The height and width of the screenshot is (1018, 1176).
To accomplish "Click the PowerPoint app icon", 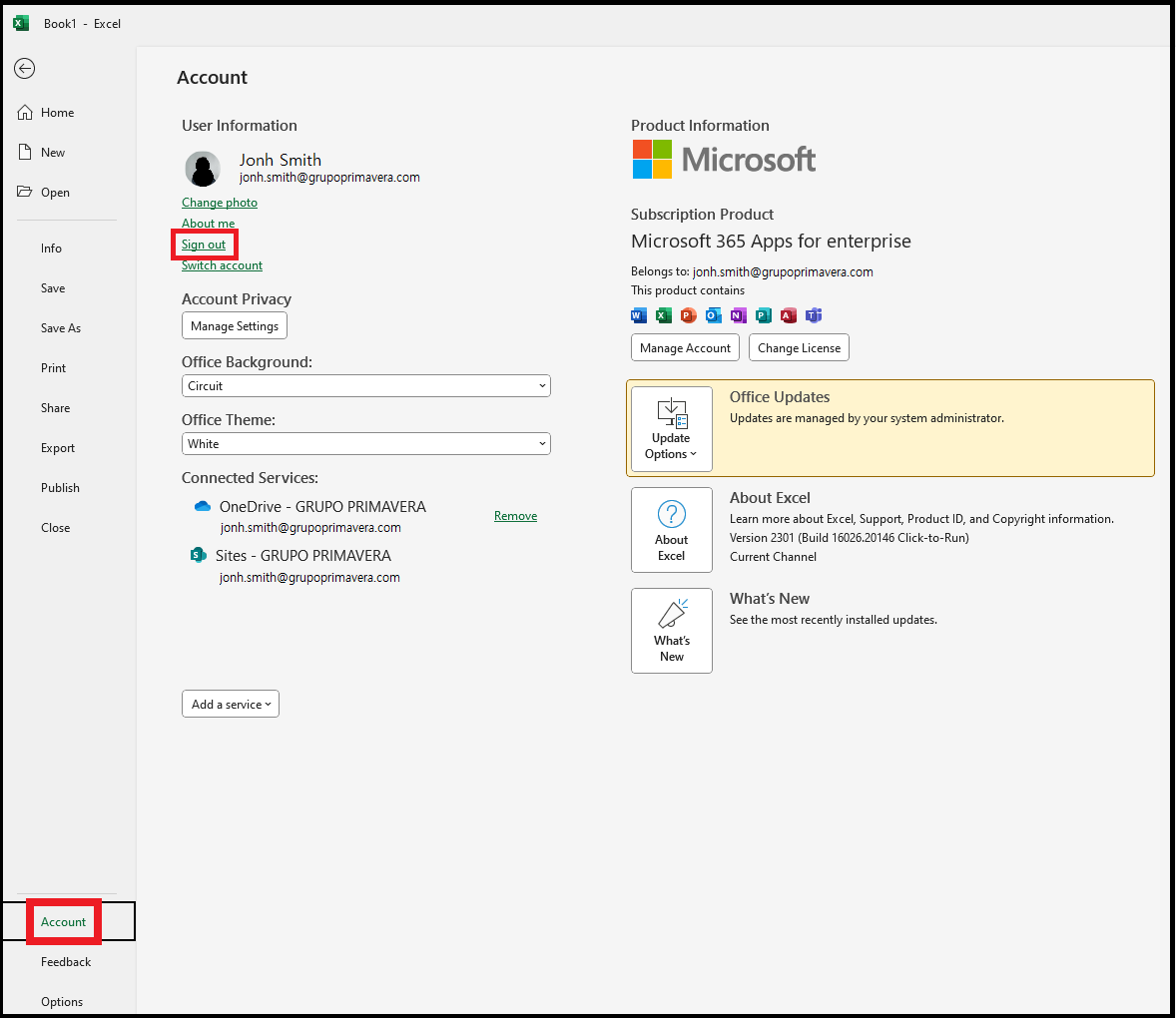I will tap(688, 315).
